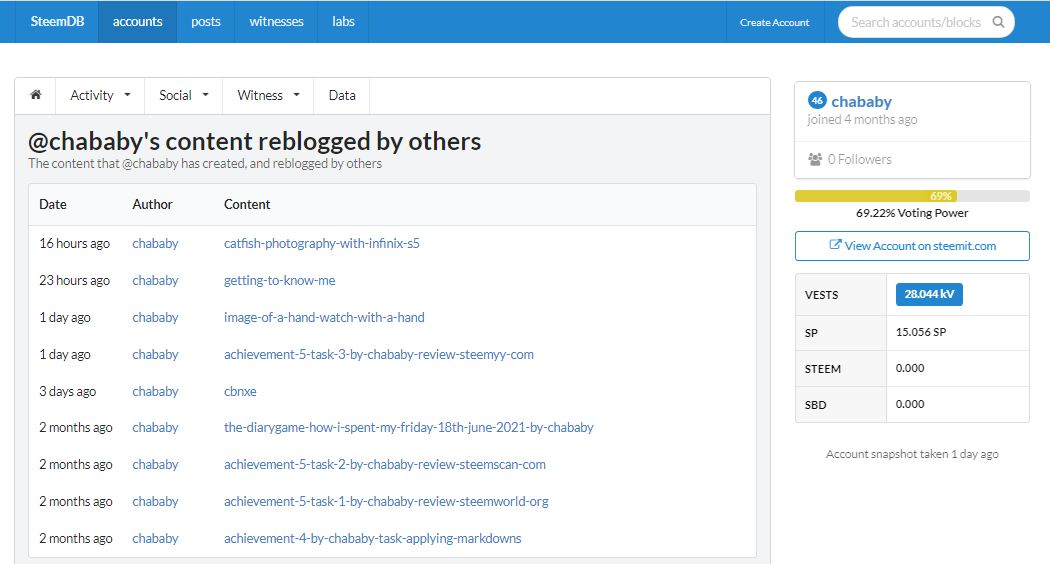Expand the Social dropdown menu
Image resolution: width=1050 pixels, height=564 pixels.
(x=183, y=95)
